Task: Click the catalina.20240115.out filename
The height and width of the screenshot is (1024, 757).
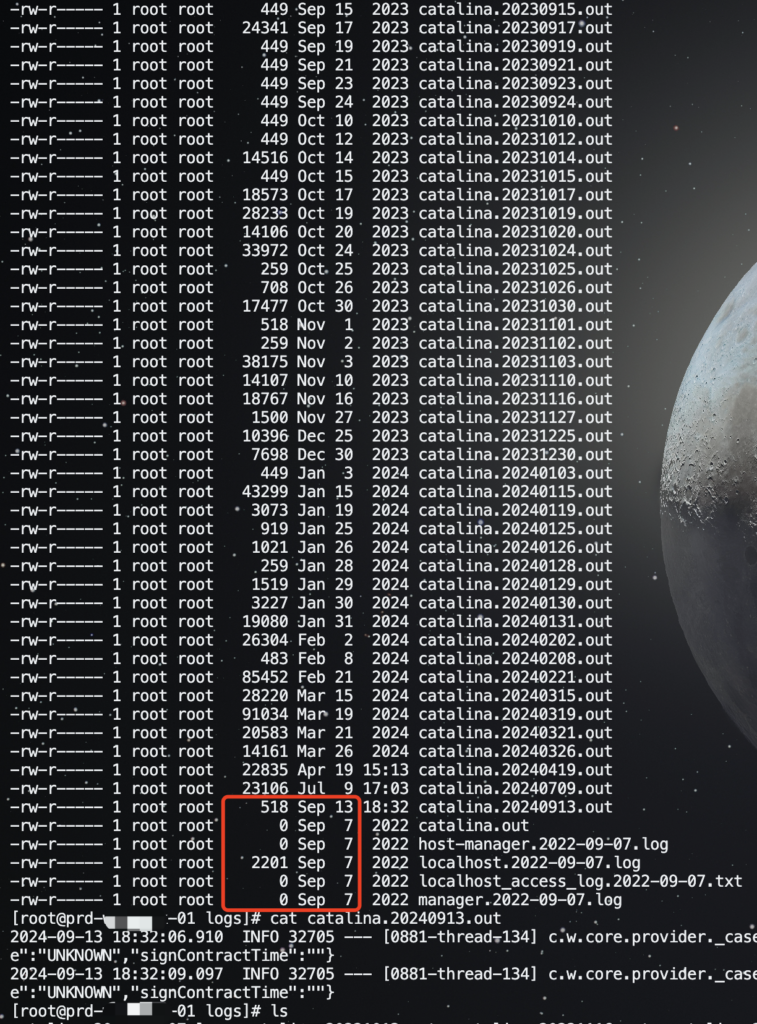Action: [515, 492]
